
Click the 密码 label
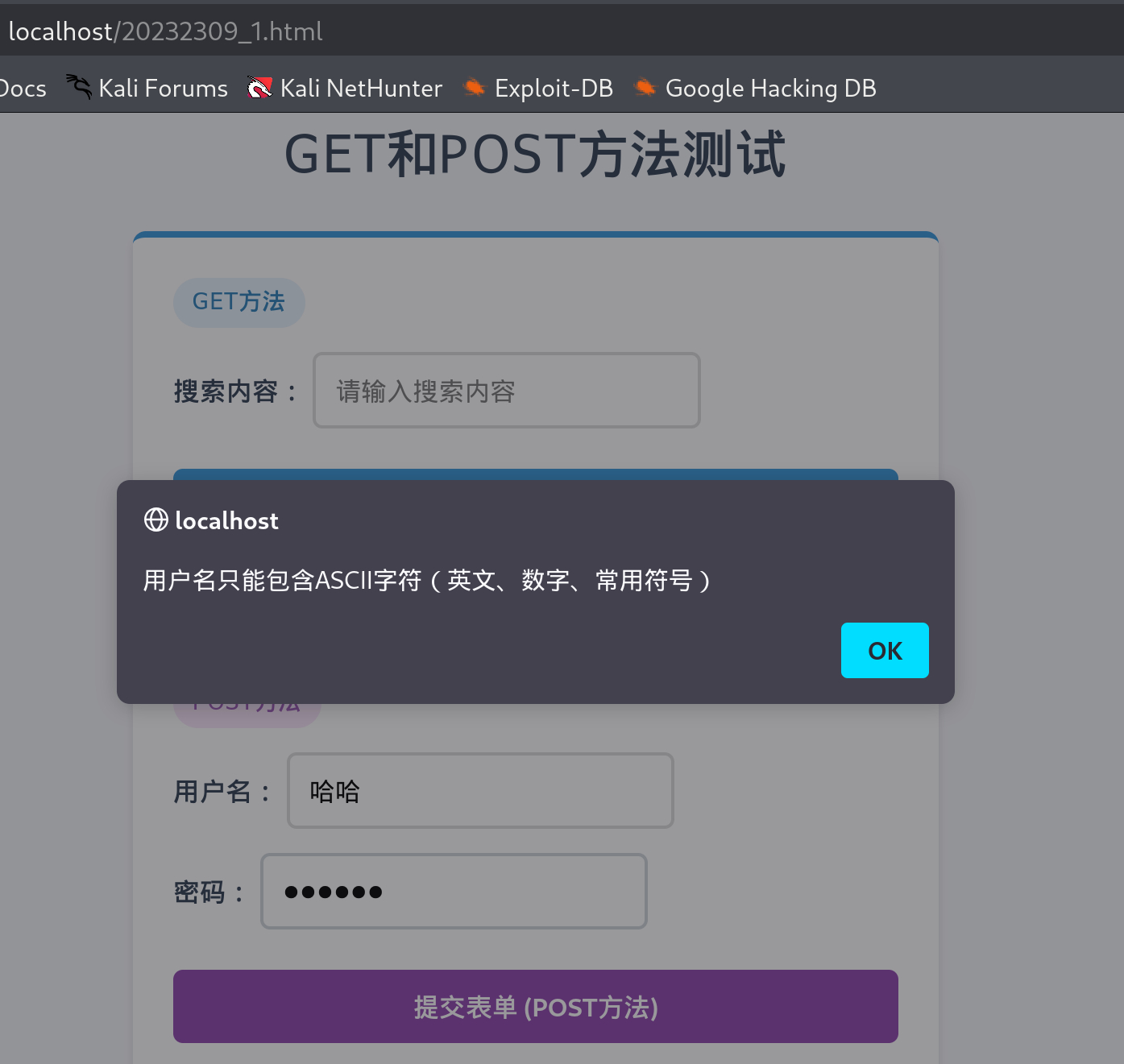click(x=209, y=892)
